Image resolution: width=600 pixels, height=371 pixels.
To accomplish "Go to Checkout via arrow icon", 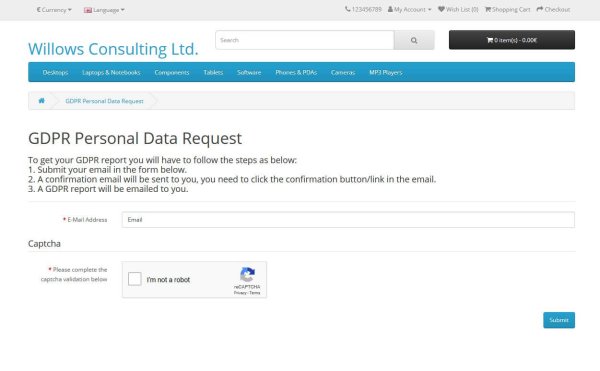I will point(553,10).
